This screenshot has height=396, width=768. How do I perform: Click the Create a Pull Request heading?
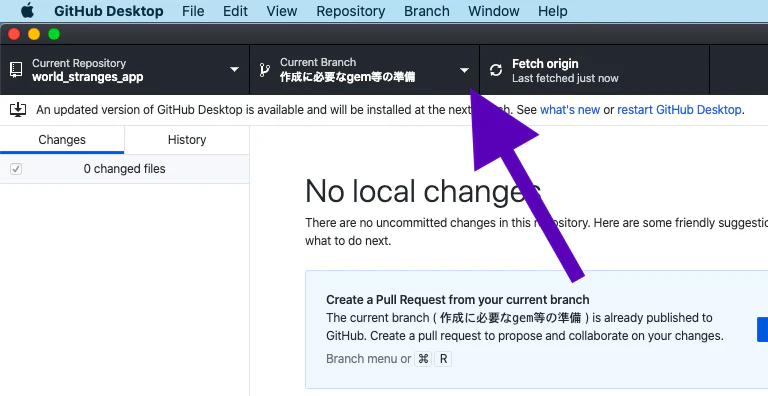coord(457,299)
